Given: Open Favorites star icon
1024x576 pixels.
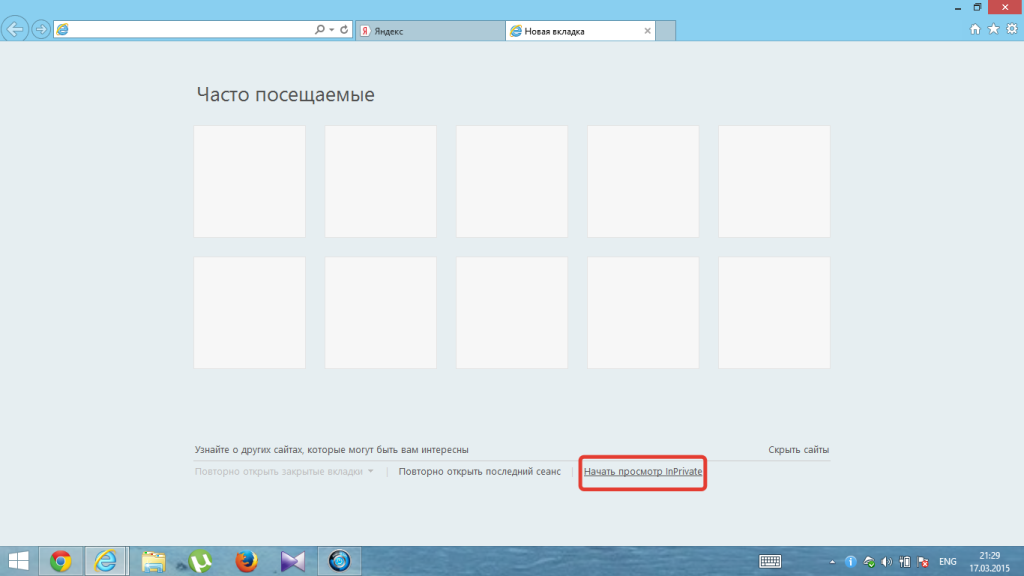Looking at the screenshot, I should pos(993,30).
